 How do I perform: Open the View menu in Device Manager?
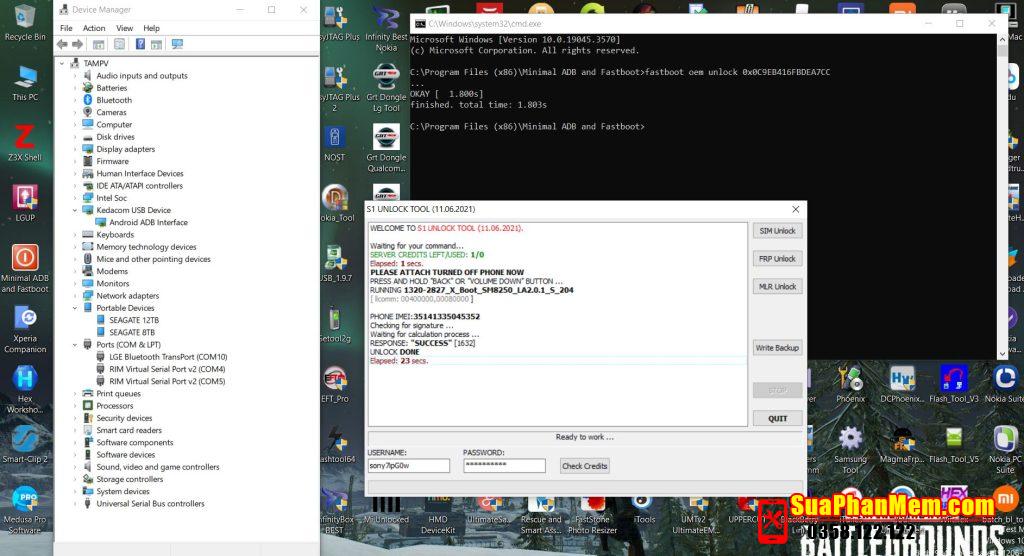click(124, 28)
